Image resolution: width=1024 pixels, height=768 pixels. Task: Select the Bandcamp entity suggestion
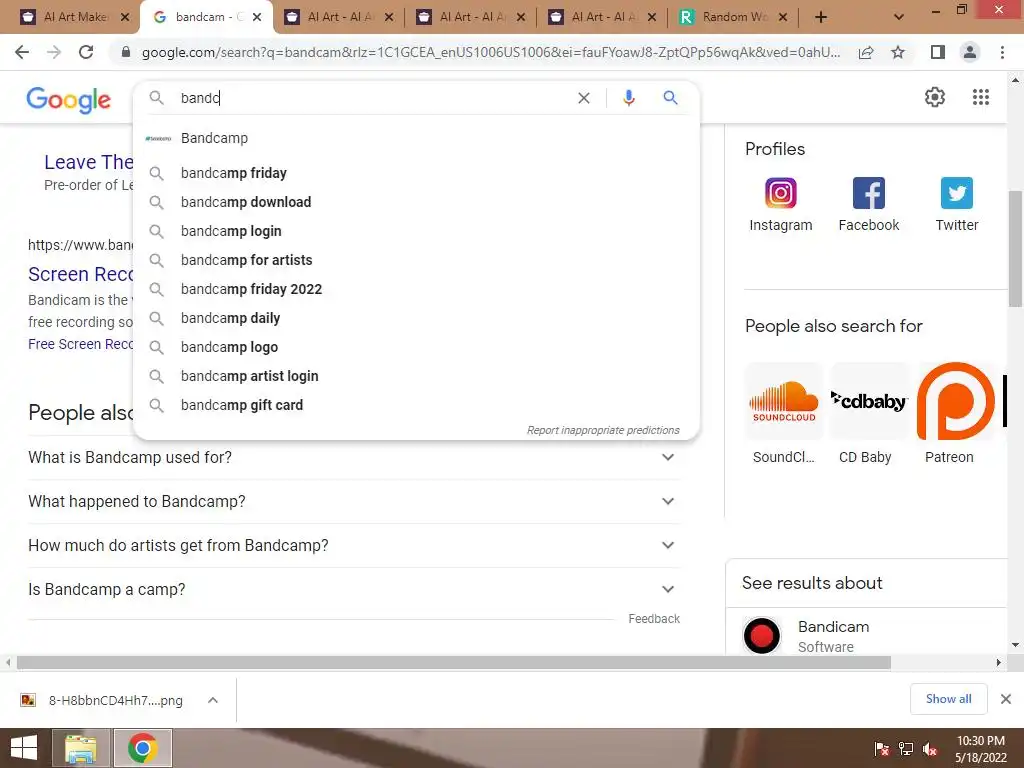click(x=417, y=138)
